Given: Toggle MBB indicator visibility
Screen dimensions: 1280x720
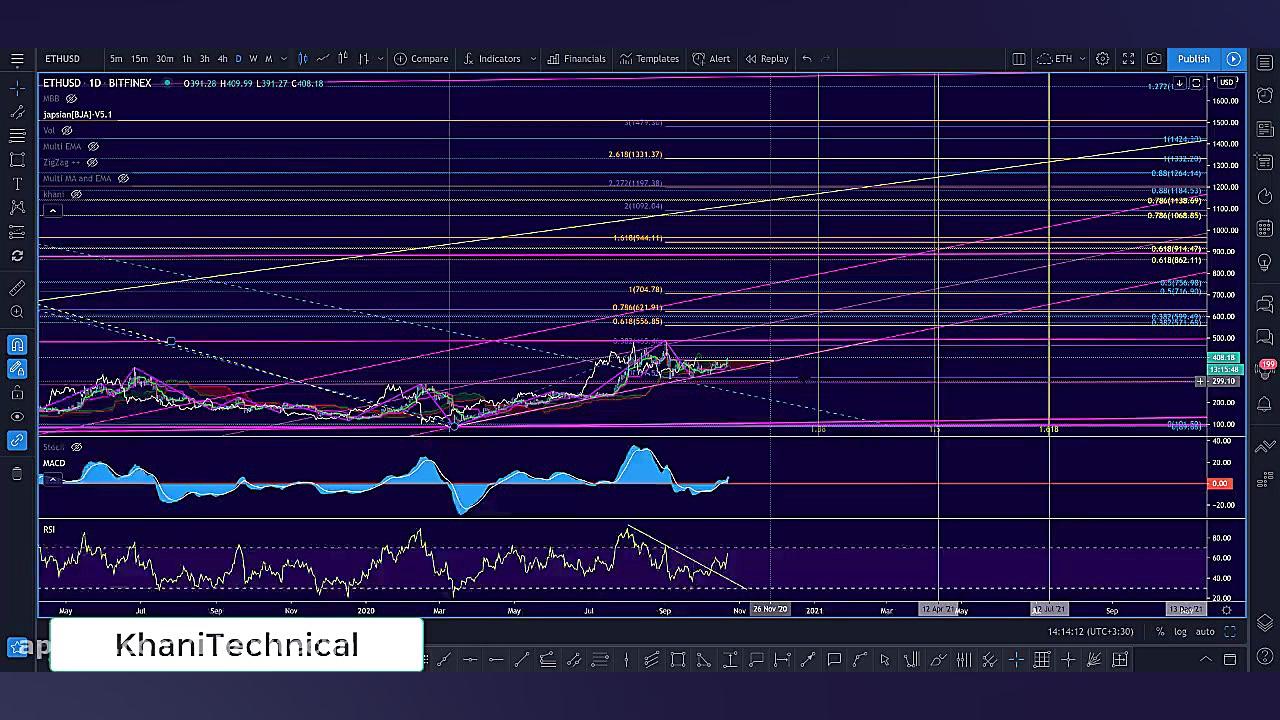Looking at the screenshot, I should coord(71,99).
